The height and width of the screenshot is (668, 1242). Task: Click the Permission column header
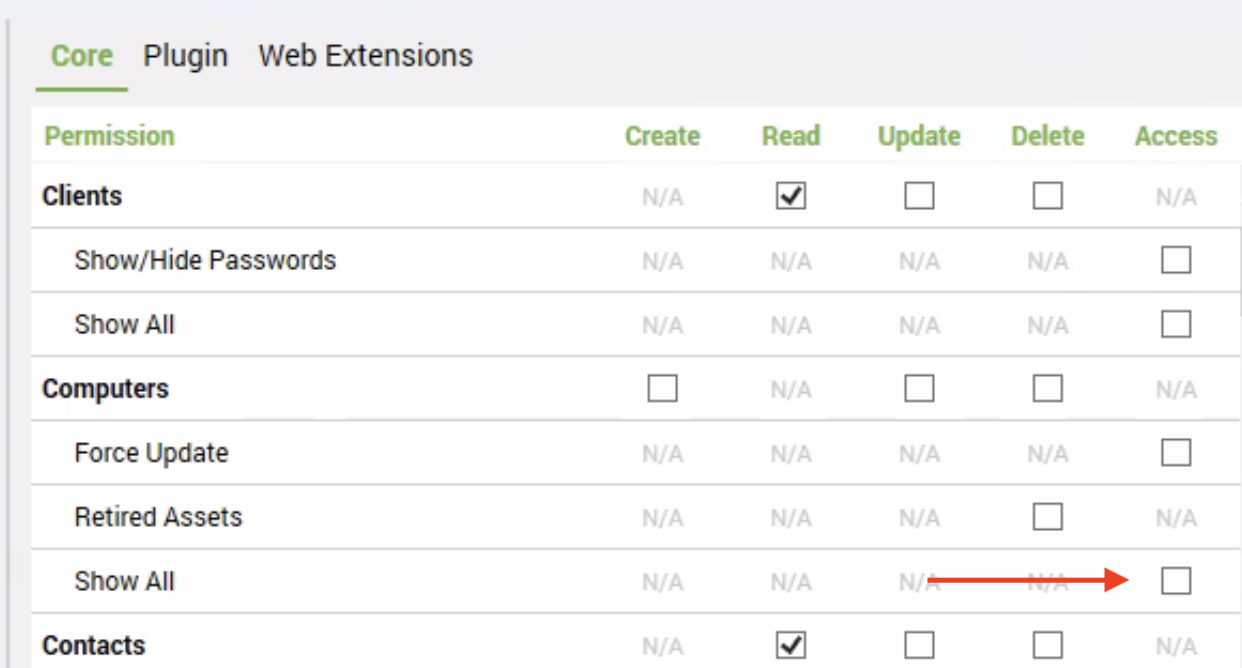point(109,136)
